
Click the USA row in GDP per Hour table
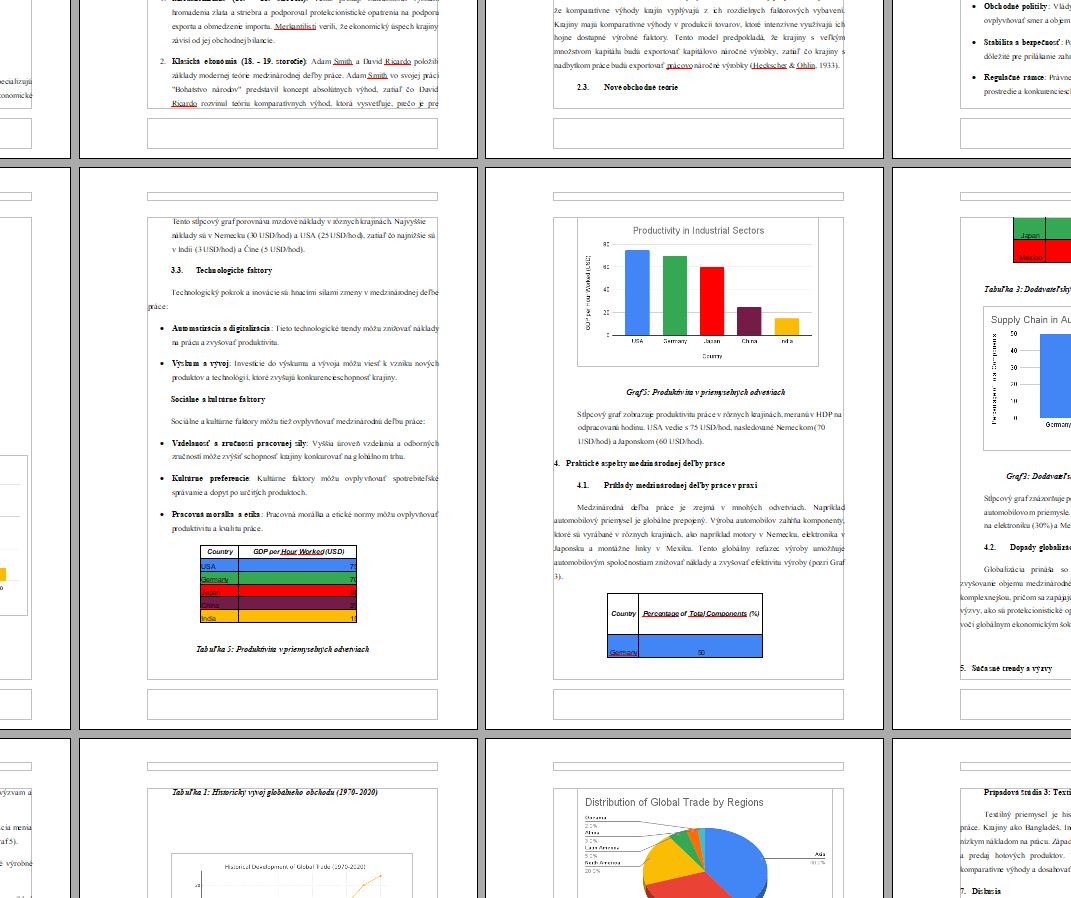[279, 566]
